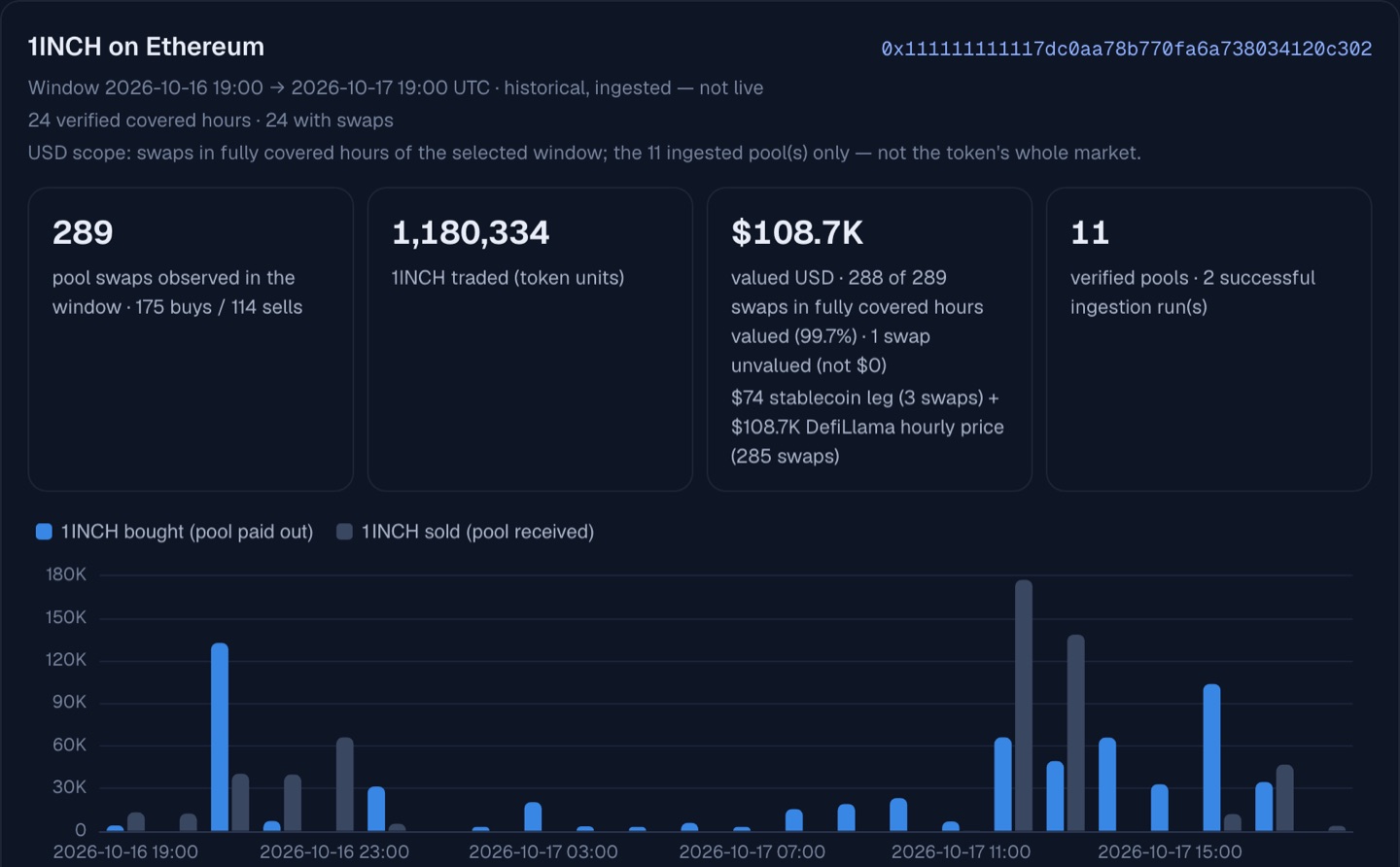
Task: Select the 289 pool swaps card
Action: (x=191, y=339)
